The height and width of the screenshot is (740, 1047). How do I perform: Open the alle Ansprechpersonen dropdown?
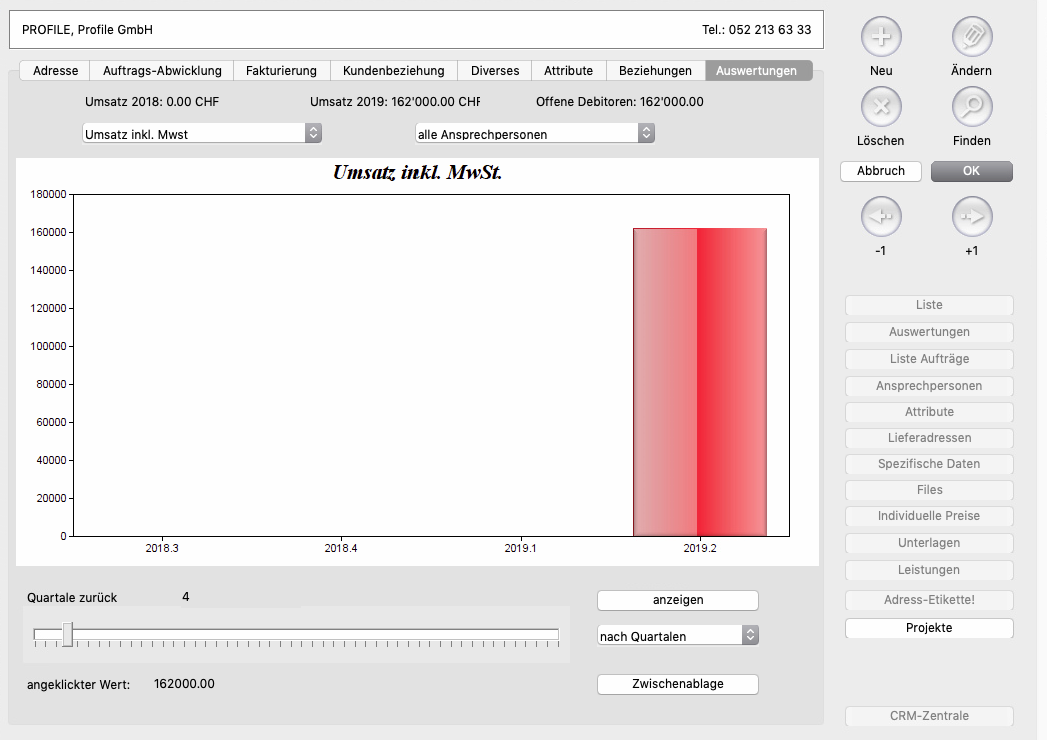pyautogui.click(x=535, y=133)
